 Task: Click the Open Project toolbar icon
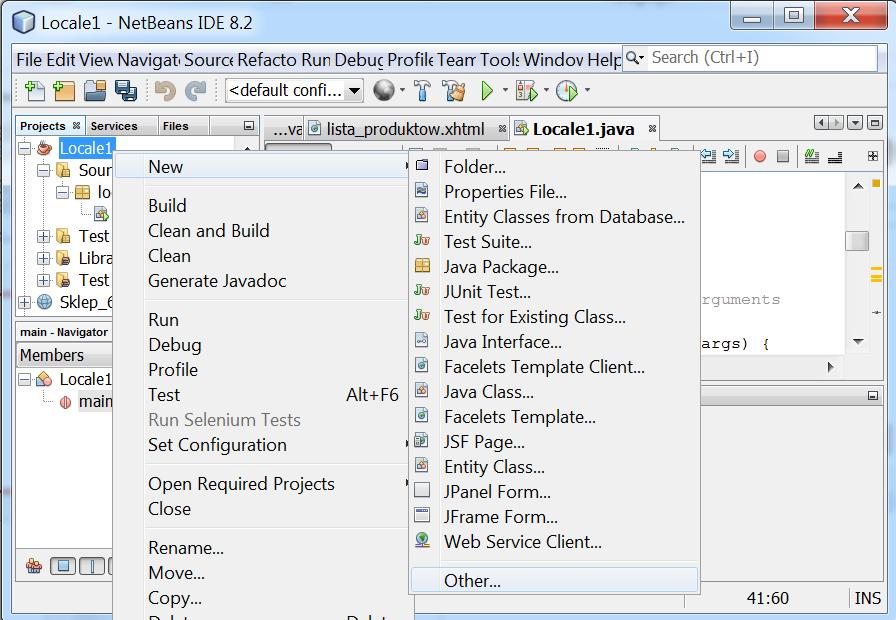[x=95, y=90]
